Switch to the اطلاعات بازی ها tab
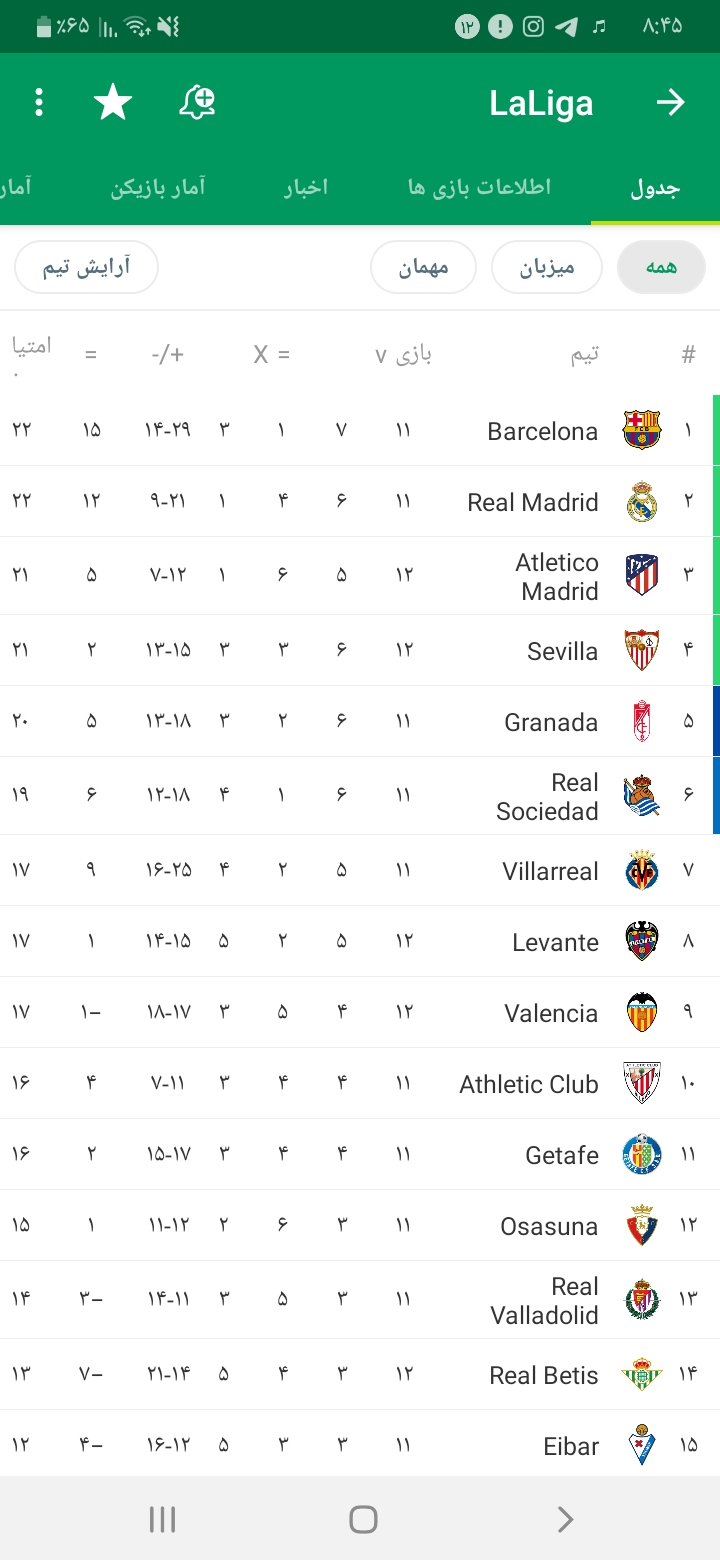The image size is (720, 1560). coord(479,188)
